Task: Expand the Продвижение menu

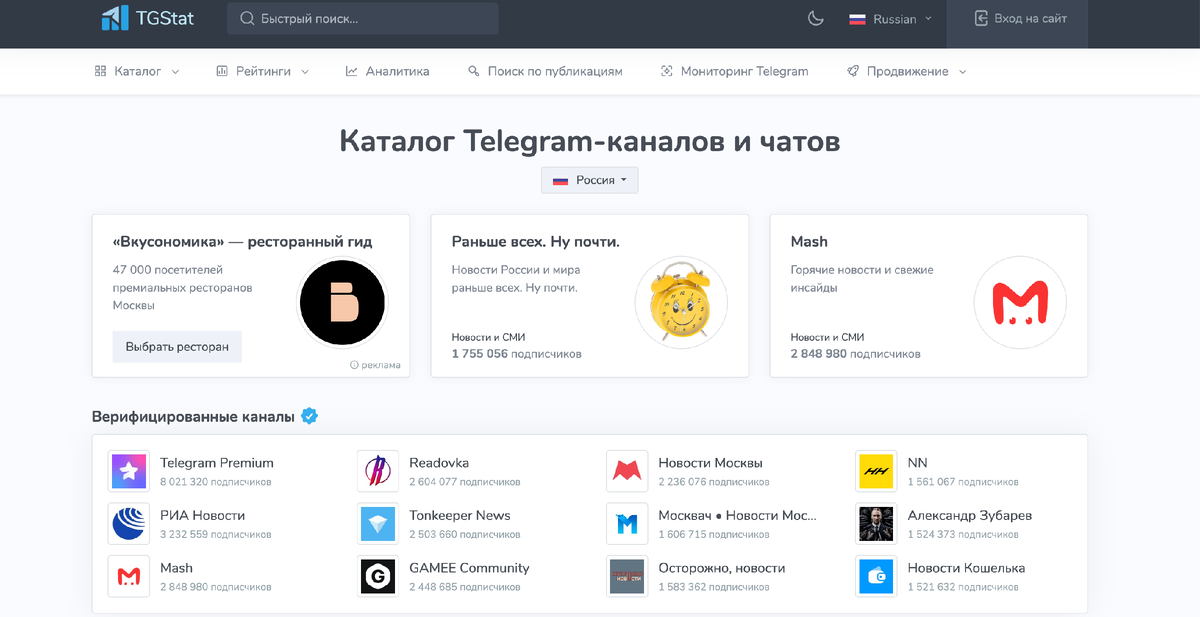Action: click(x=906, y=71)
